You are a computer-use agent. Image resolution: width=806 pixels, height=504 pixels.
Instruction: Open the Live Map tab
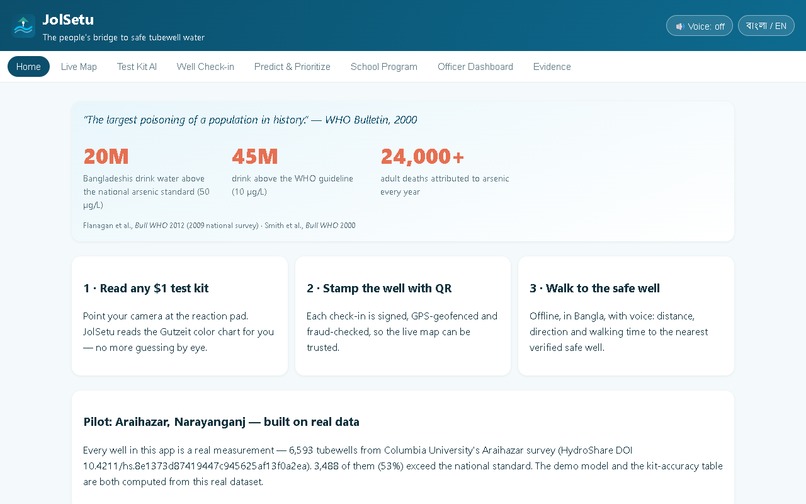[x=79, y=66]
